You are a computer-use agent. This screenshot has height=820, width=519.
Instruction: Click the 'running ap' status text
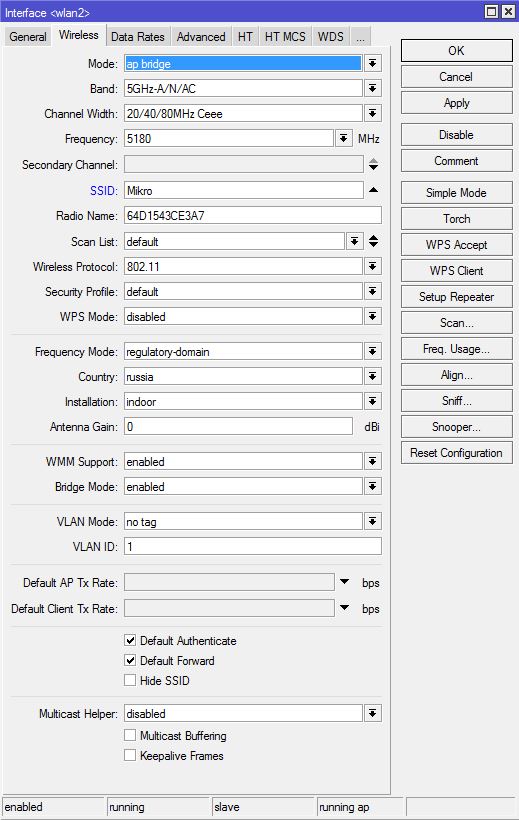point(344,807)
